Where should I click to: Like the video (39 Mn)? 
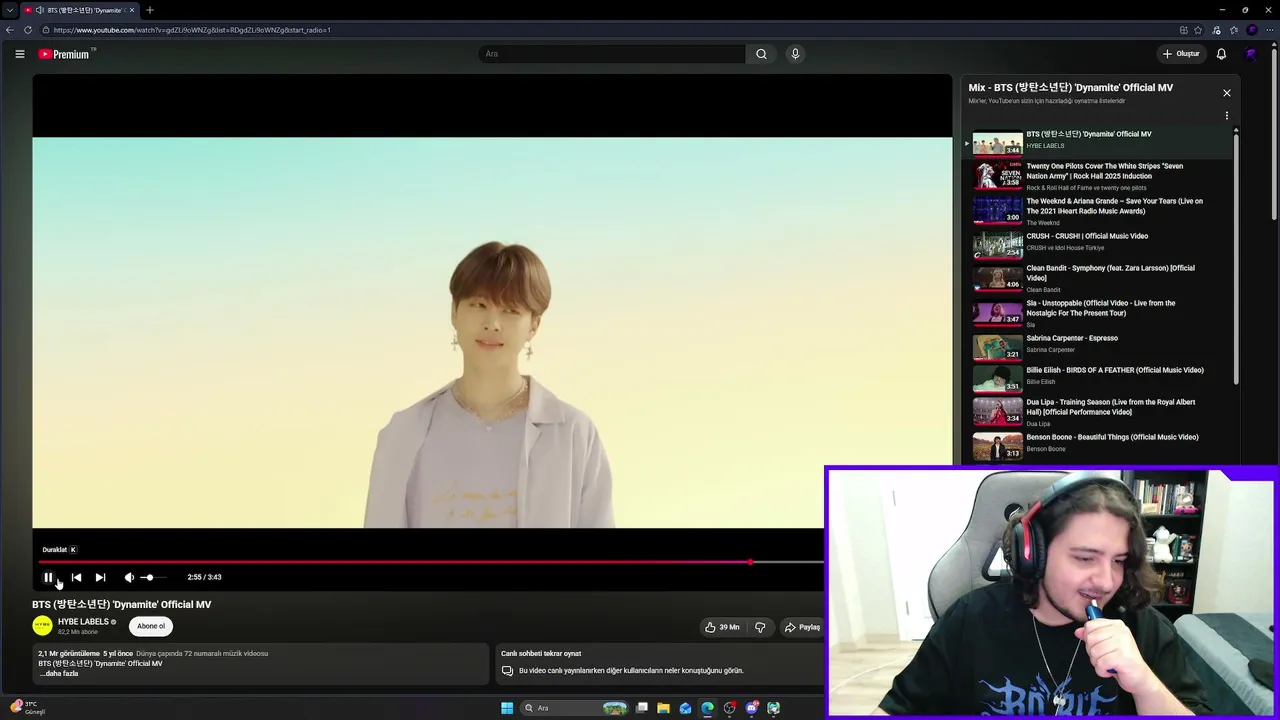(722, 627)
